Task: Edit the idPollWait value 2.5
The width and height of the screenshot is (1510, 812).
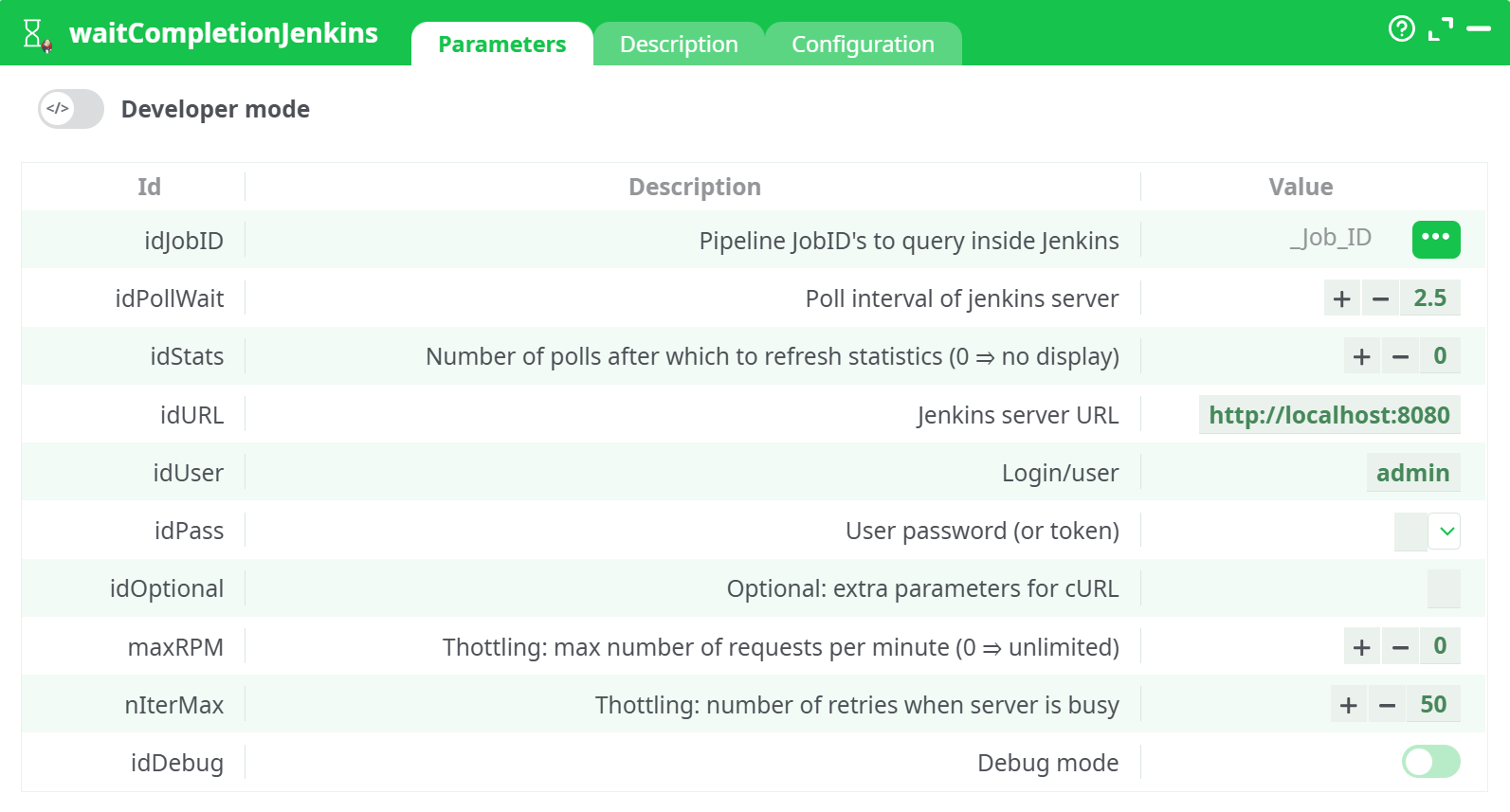Action: point(1430,298)
